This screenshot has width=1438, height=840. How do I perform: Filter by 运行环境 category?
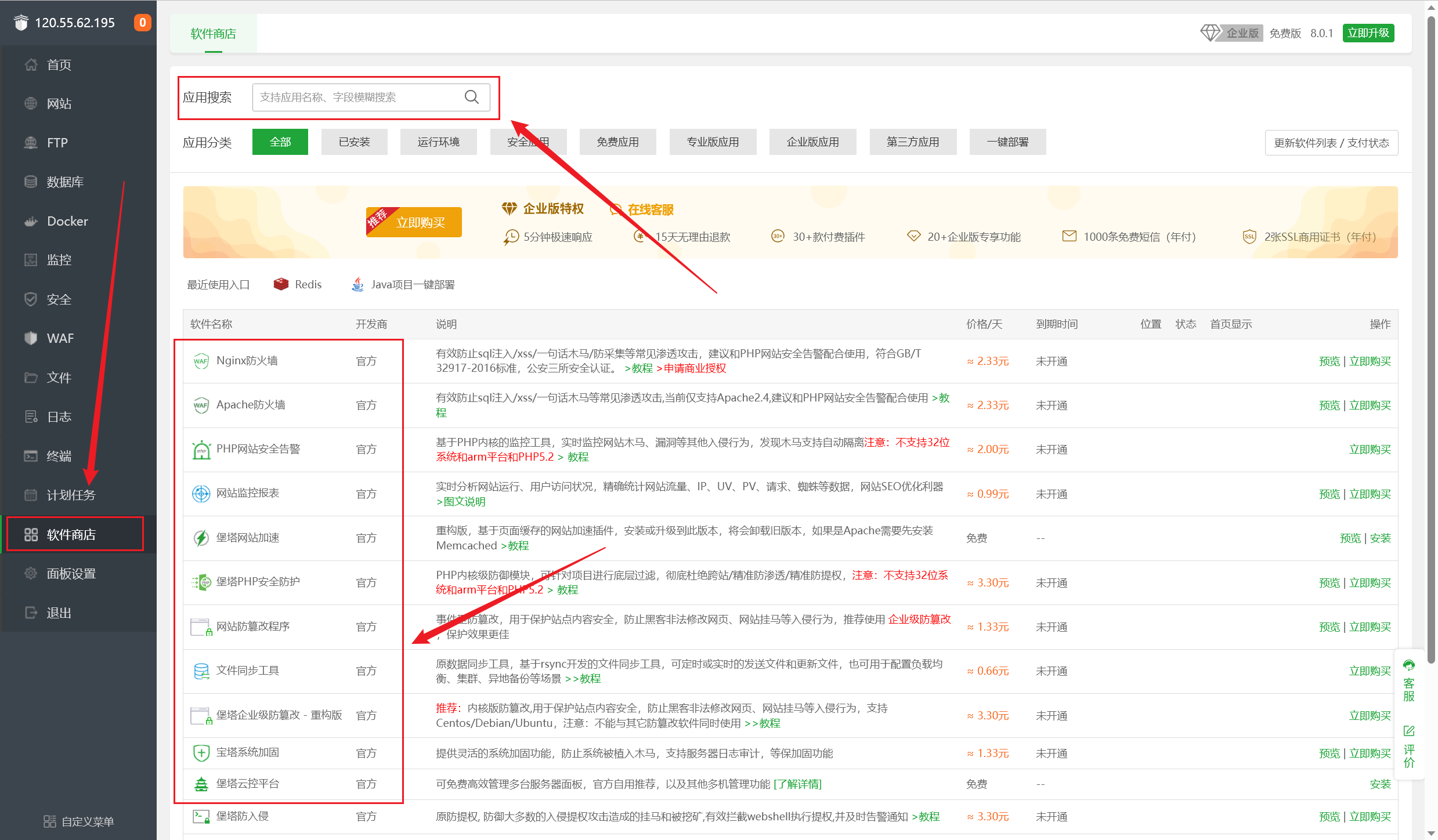pyautogui.click(x=439, y=142)
